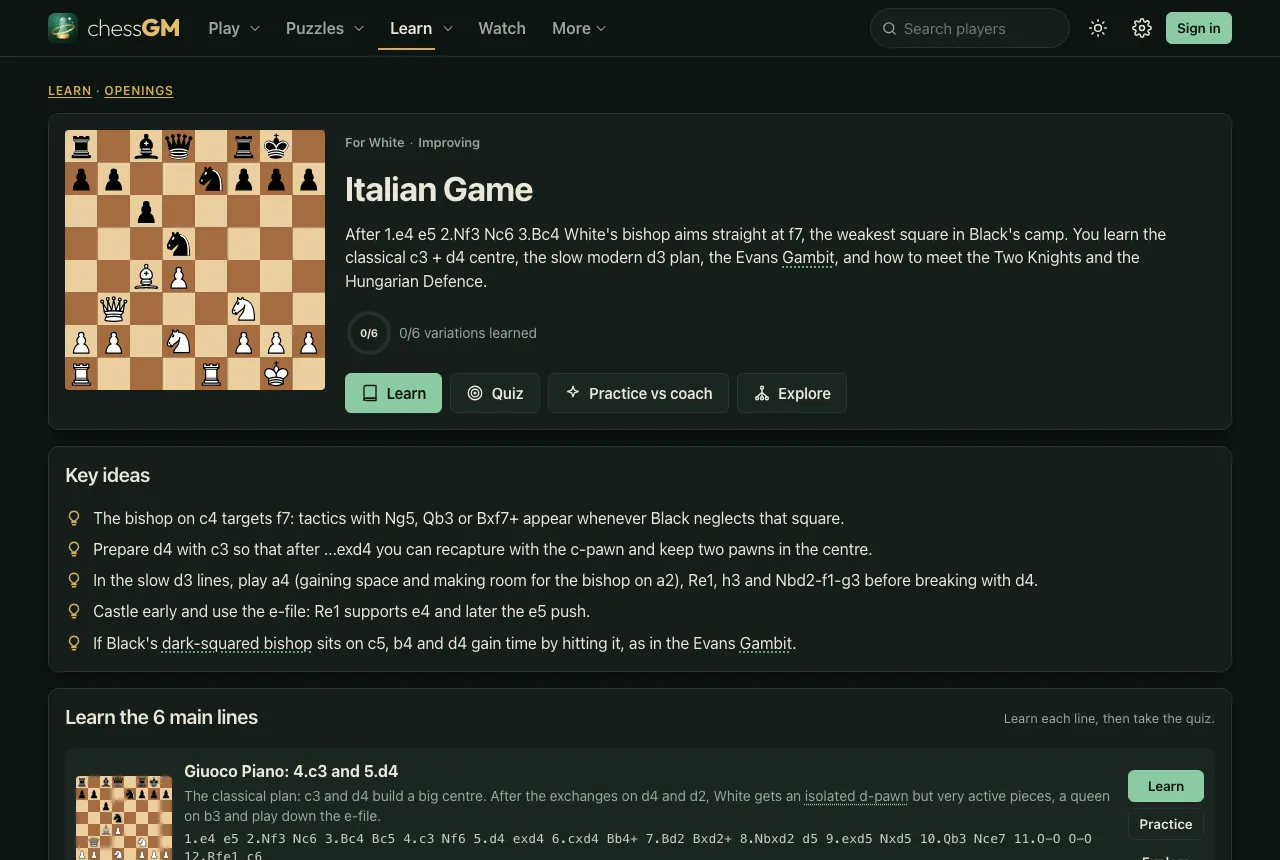
Task: Click the 0/6 progress ring
Action: (x=369, y=333)
